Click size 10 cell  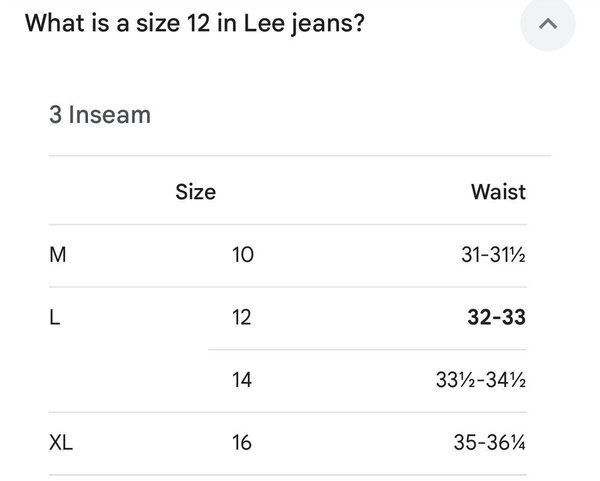(243, 255)
